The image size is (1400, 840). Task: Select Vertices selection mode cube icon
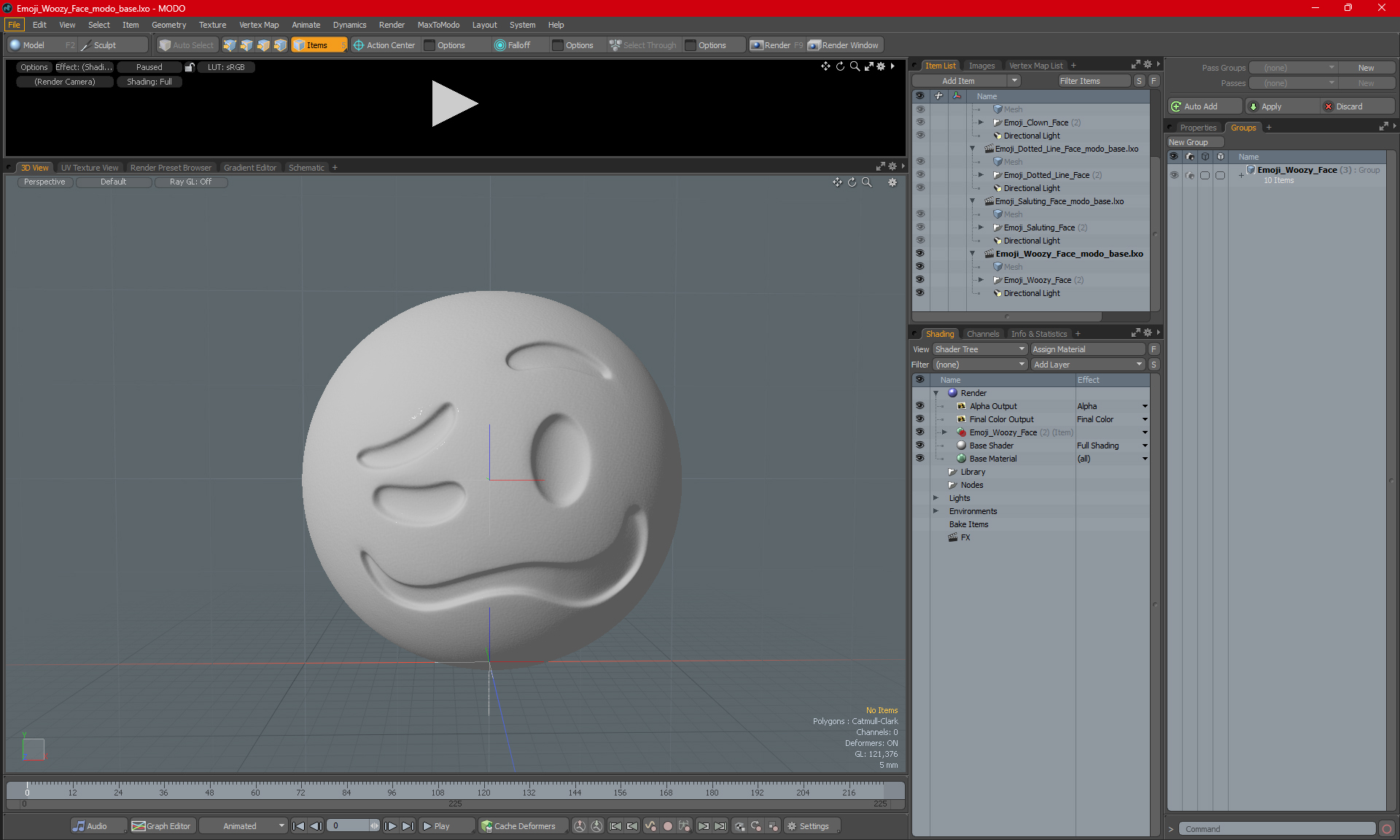(x=230, y=45)
